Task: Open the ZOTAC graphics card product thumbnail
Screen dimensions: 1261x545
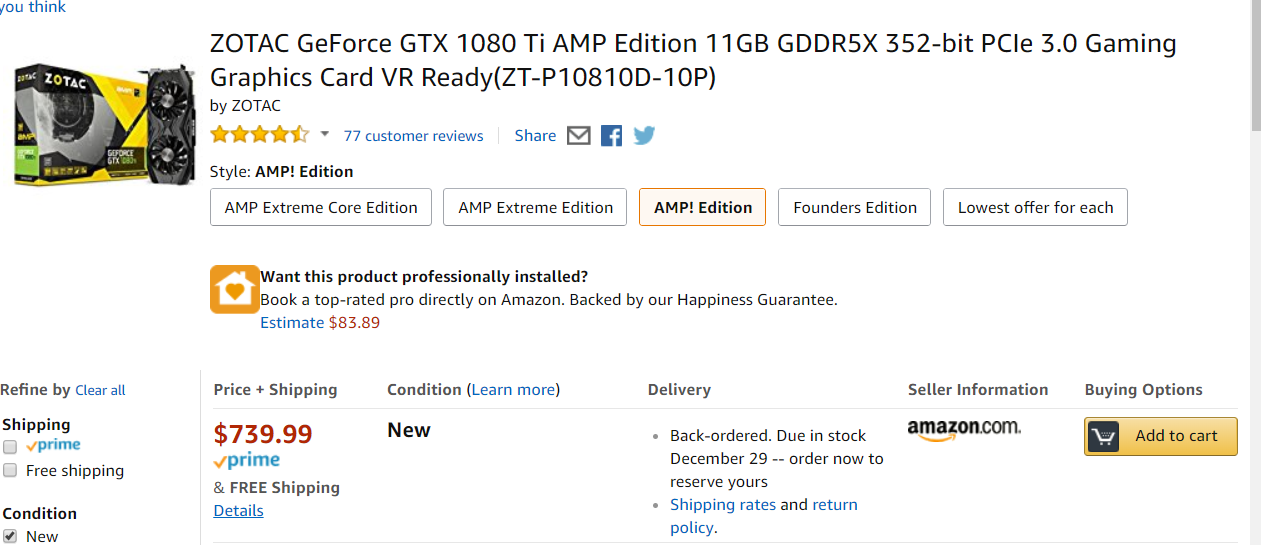Action: point(103,124)
